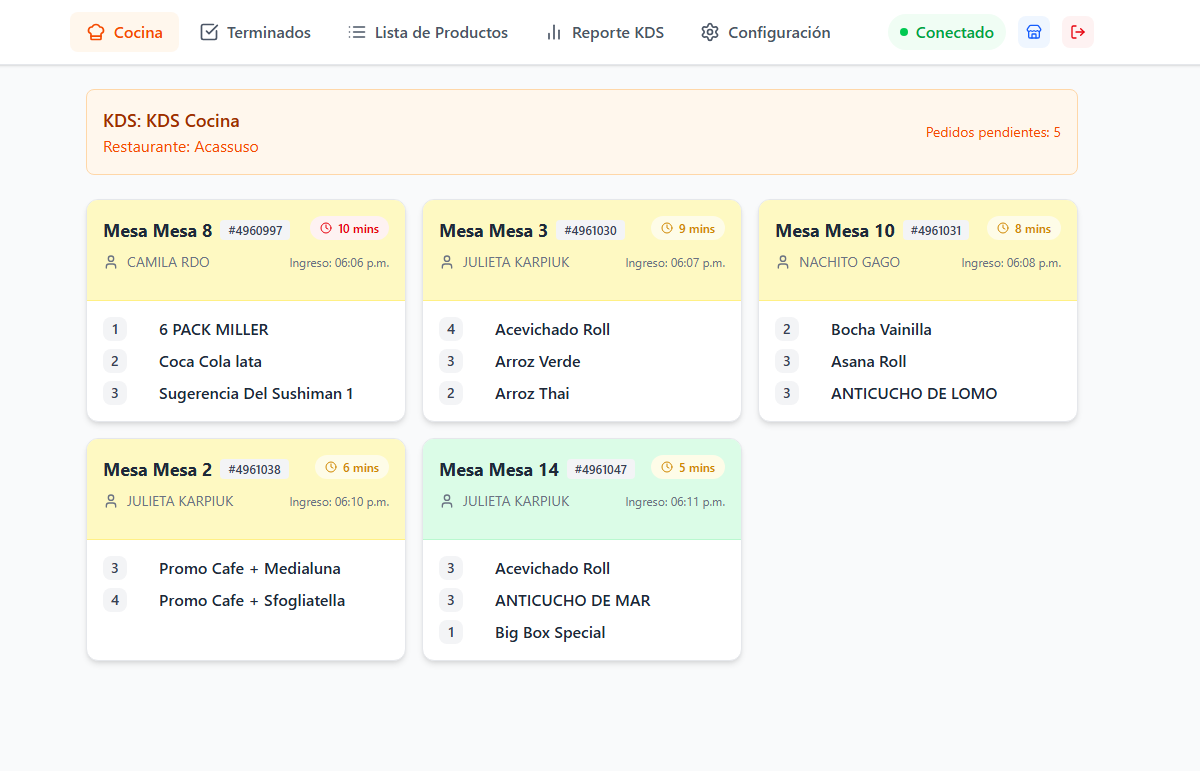Open the Reporte KDS page

click(x=605, y=32)
